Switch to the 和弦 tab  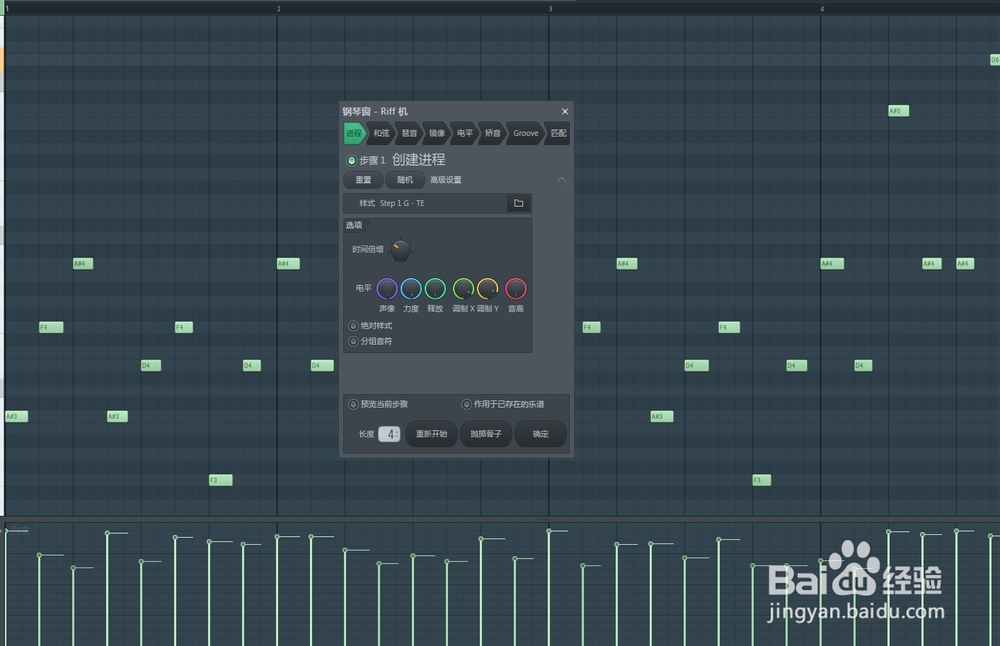point(381,132)
